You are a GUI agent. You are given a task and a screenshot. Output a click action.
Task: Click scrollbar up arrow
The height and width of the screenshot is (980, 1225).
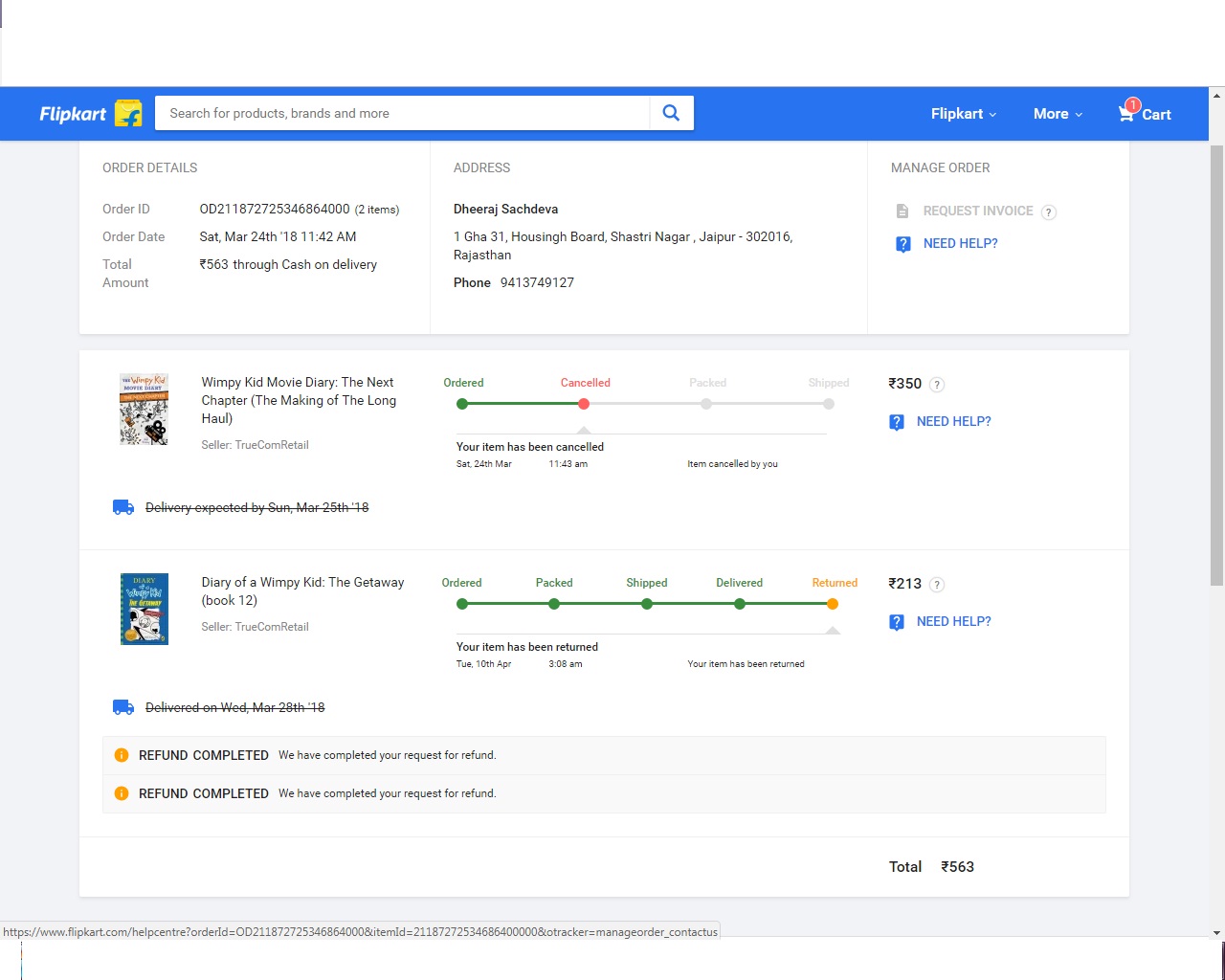pyautogui.click(x=1216, y=96)
